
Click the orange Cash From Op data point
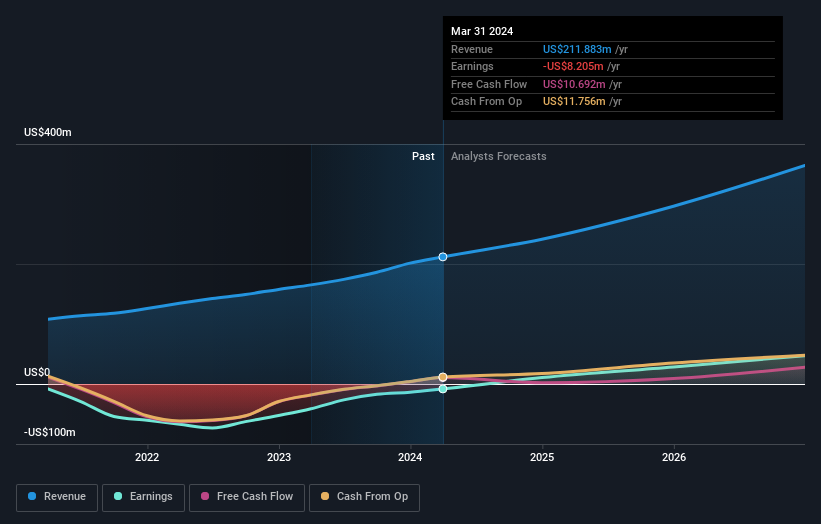tap(443, 377)
